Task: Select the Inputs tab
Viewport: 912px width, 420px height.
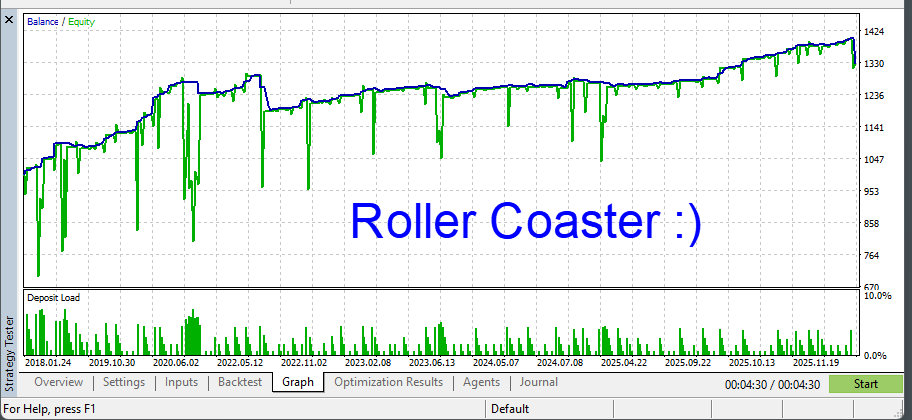Action: point(181,382)
